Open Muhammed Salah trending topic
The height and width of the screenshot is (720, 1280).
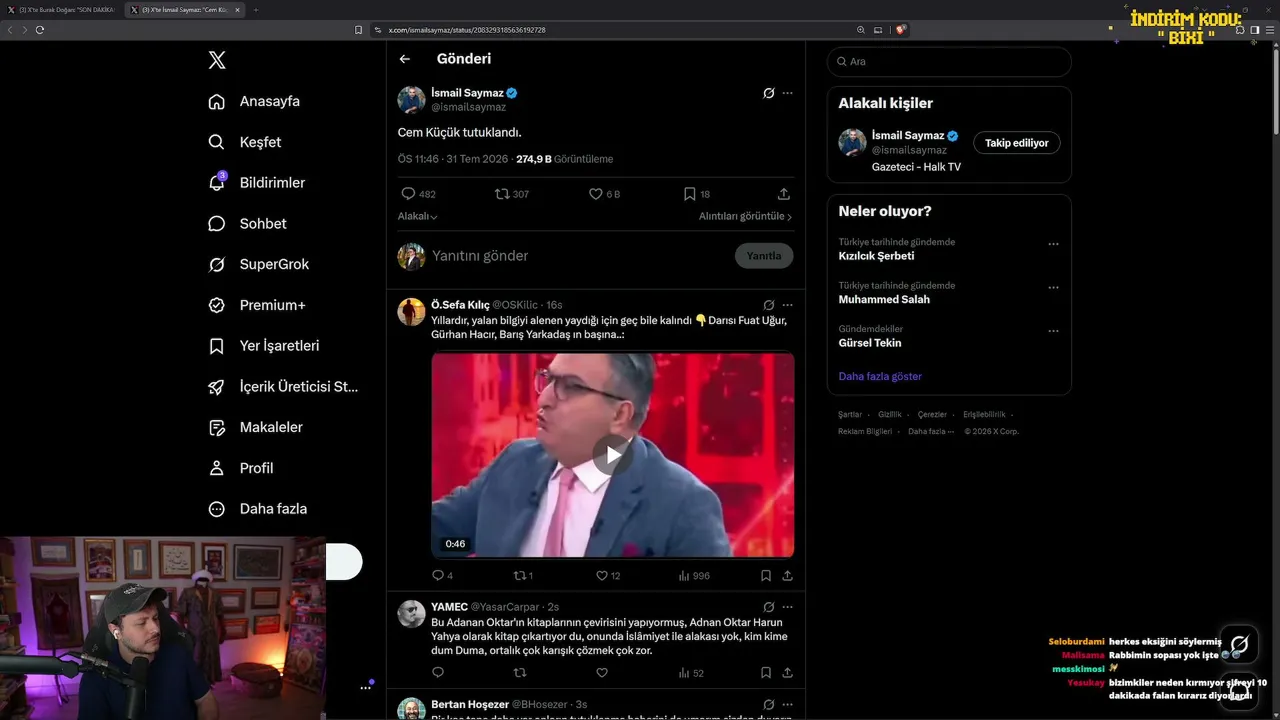click(884, 299)
